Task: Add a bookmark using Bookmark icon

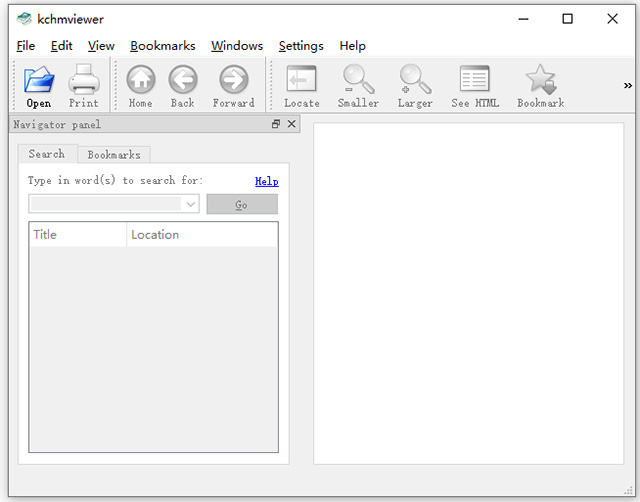Action: coord(540,85)
